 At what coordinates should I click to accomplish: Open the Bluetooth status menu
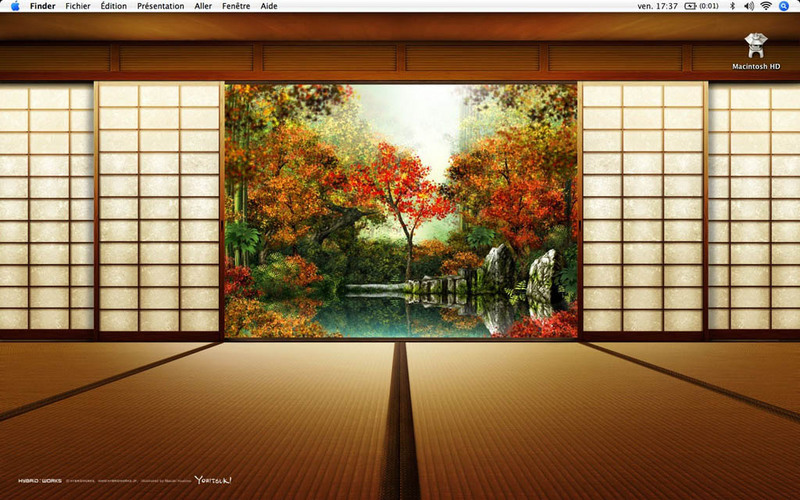click(x=732, y=6)
